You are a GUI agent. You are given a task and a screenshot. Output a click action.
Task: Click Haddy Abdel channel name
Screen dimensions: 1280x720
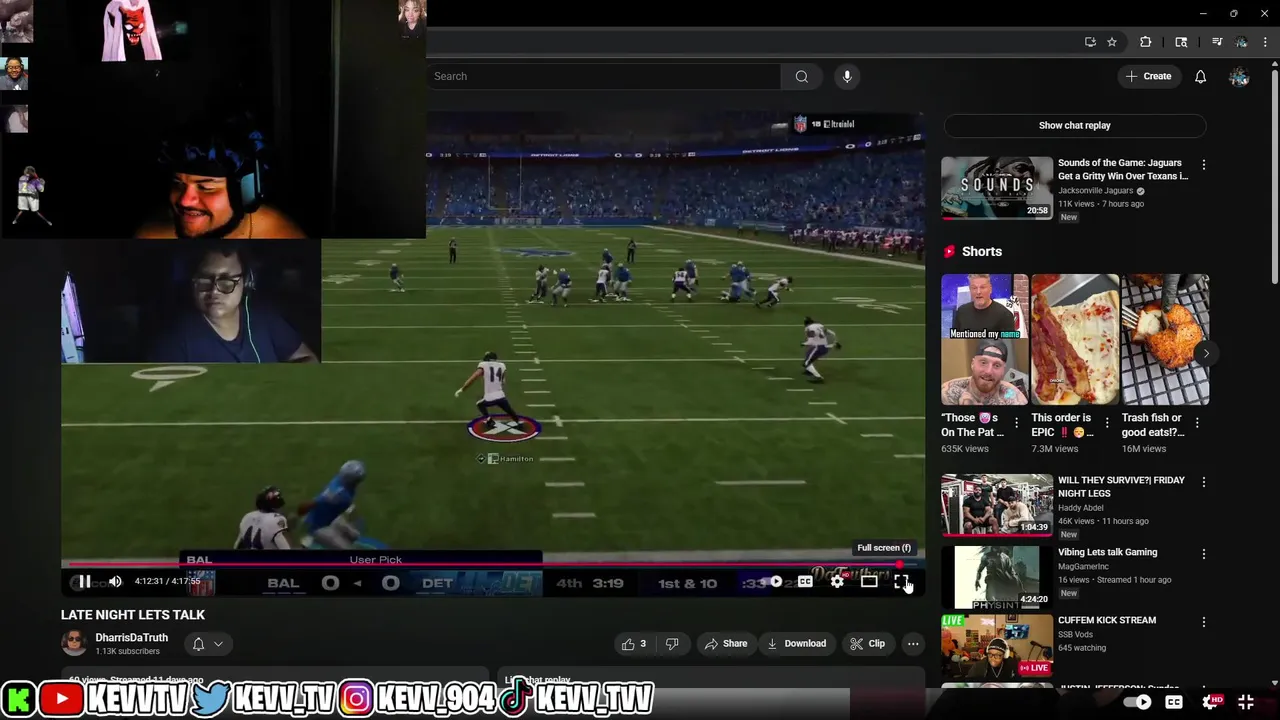(1082, 508)
